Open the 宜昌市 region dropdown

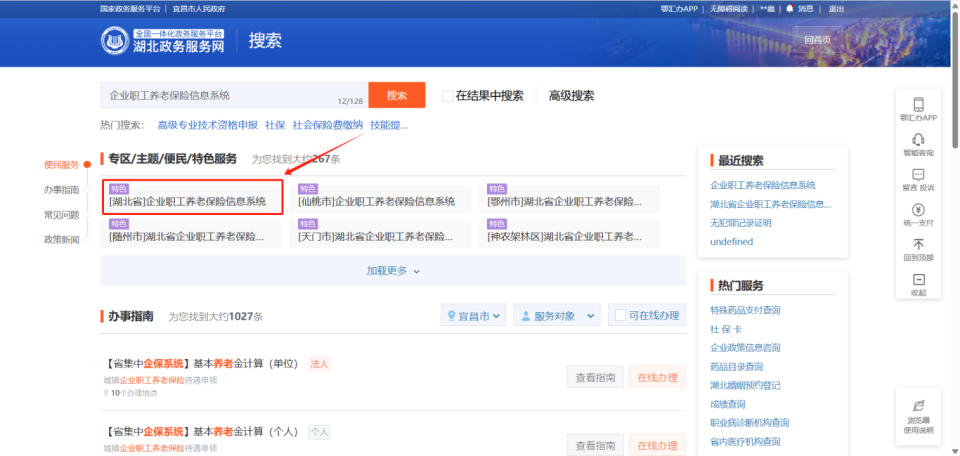click(473, 315)
